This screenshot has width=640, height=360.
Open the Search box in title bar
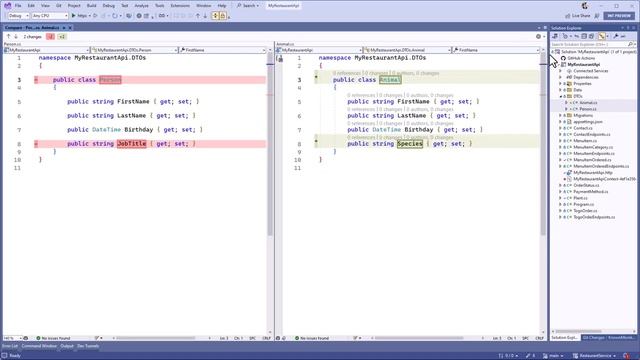click(x=248, y=6)
